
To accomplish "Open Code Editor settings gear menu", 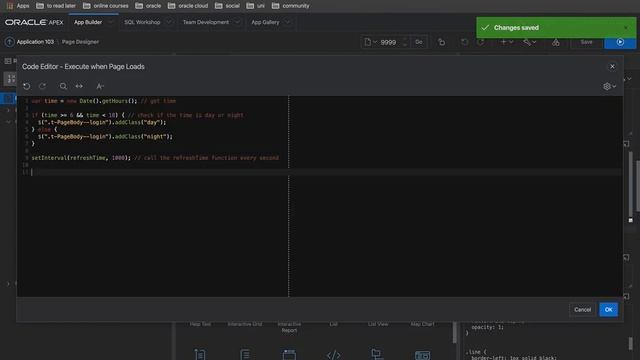I will click(x=609, y=86).
